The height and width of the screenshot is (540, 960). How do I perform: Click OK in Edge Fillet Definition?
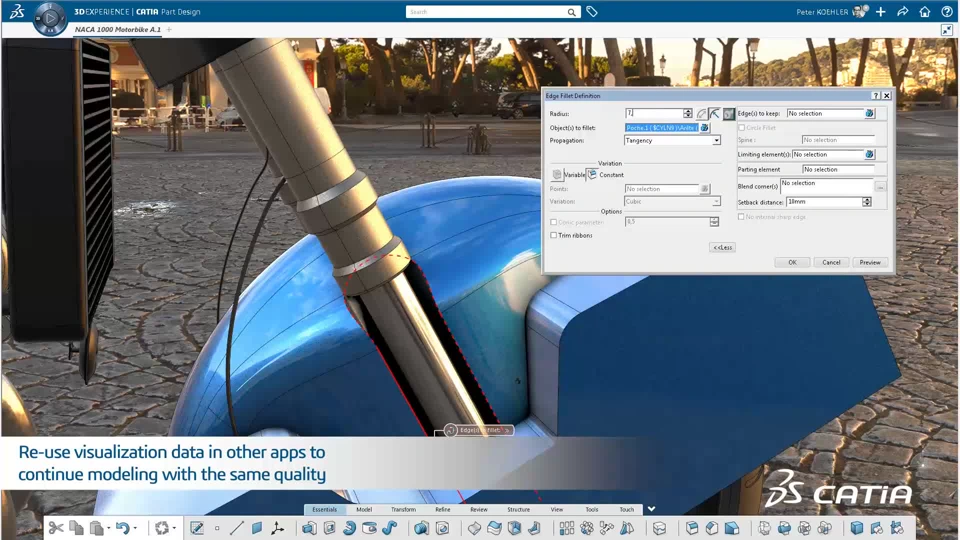792,262
